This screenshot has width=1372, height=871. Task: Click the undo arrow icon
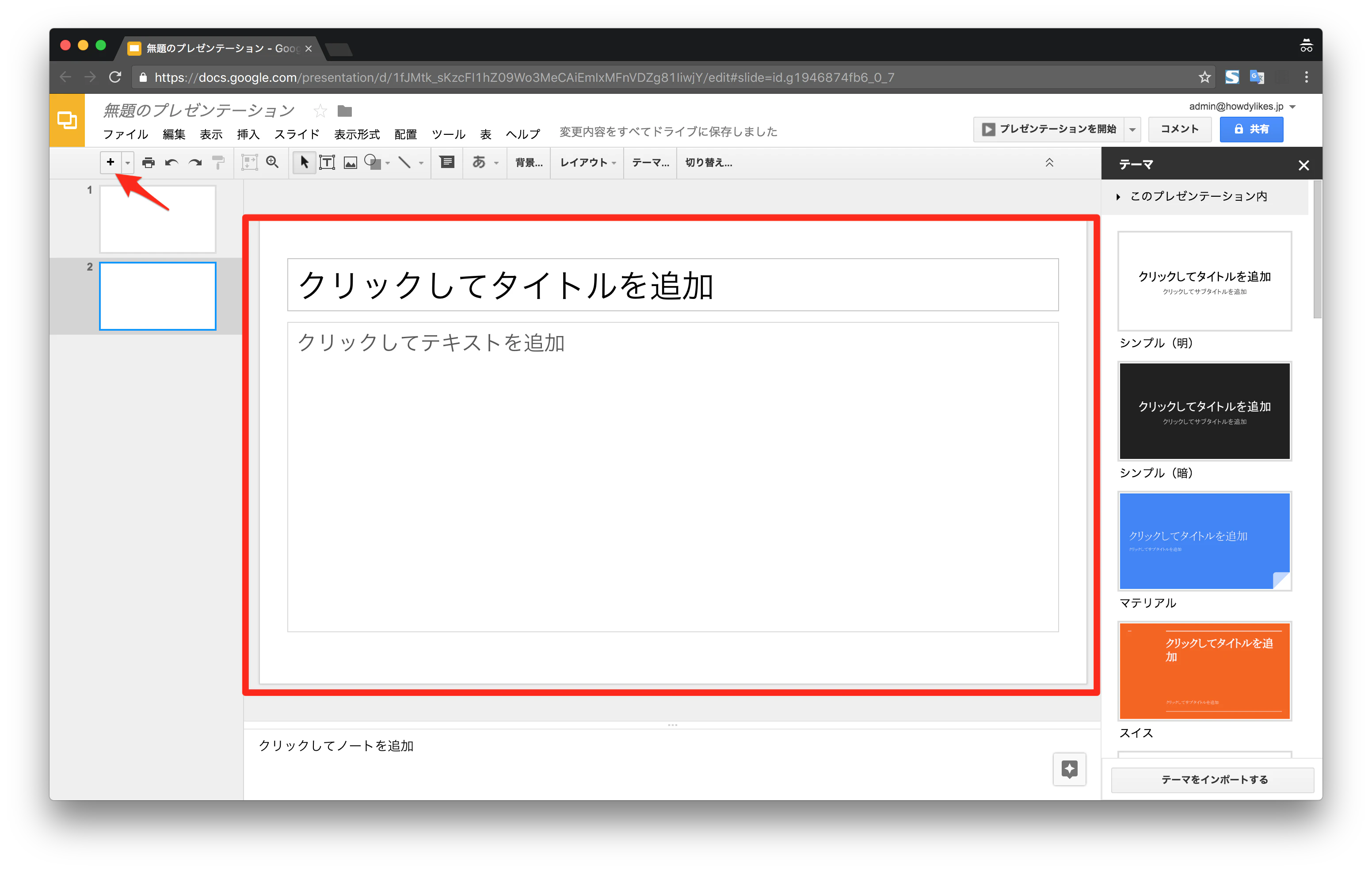(171, 162)
